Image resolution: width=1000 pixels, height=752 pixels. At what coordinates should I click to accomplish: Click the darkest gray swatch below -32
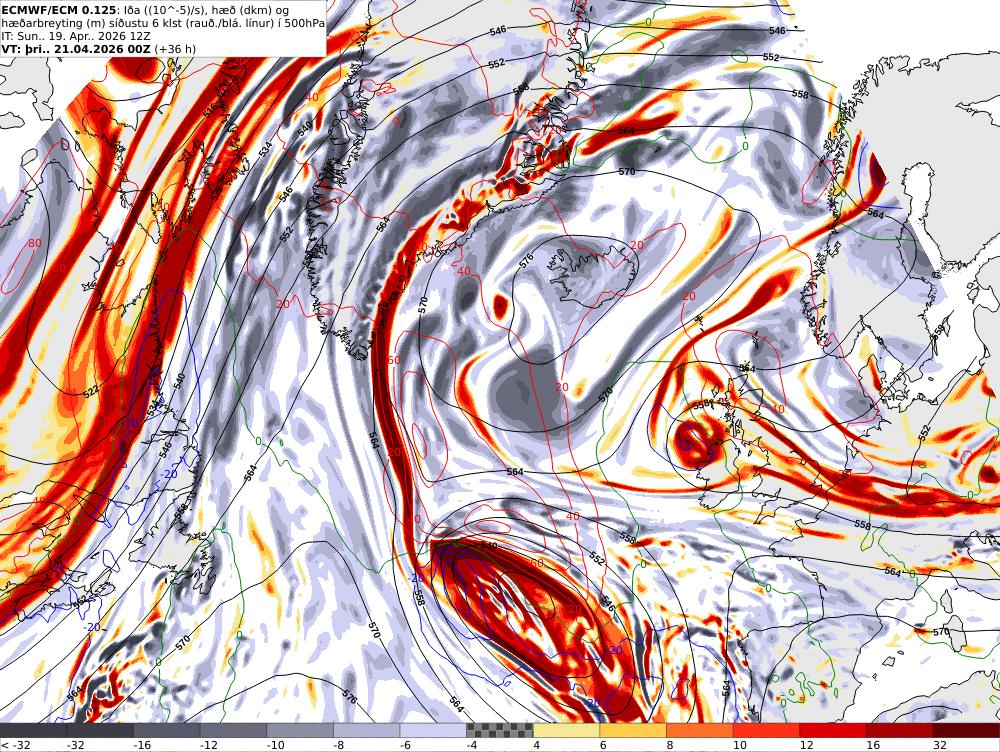tap(33, 730)
